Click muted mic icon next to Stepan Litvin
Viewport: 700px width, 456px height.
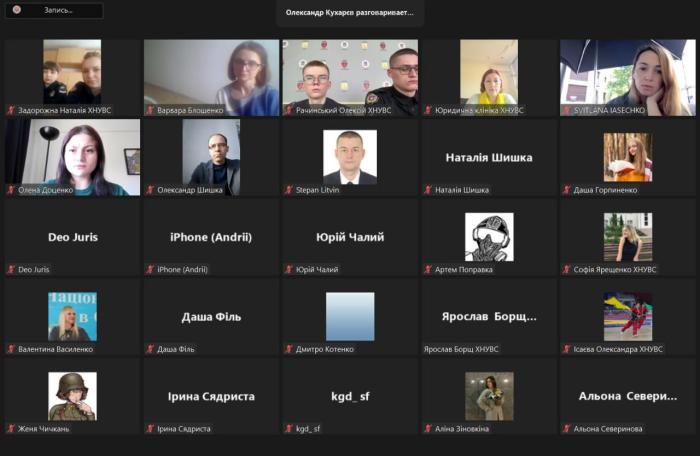pyautogui.click(x=289, y=190)
